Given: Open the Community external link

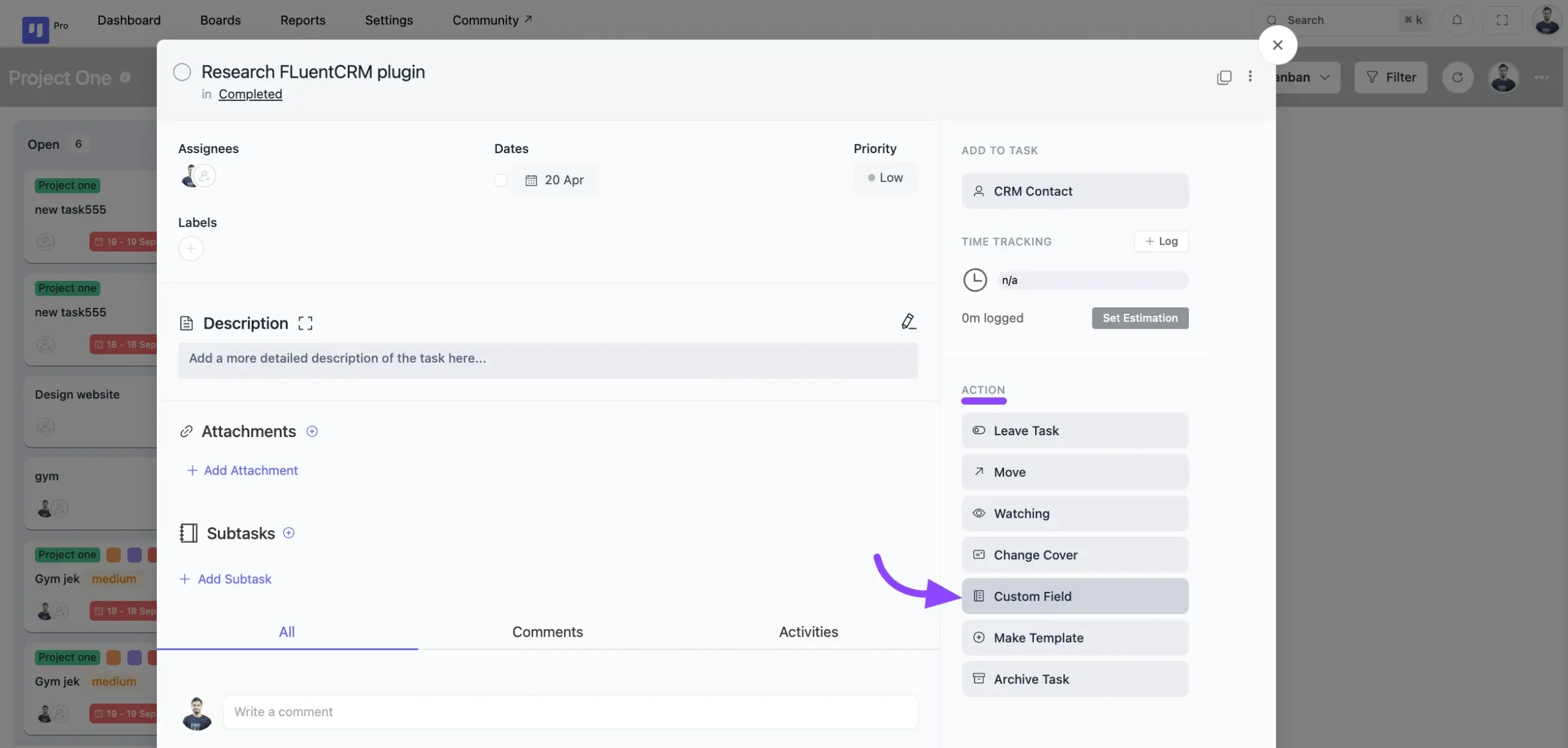Looking at the screenshot, I should (x=492, y=20).
